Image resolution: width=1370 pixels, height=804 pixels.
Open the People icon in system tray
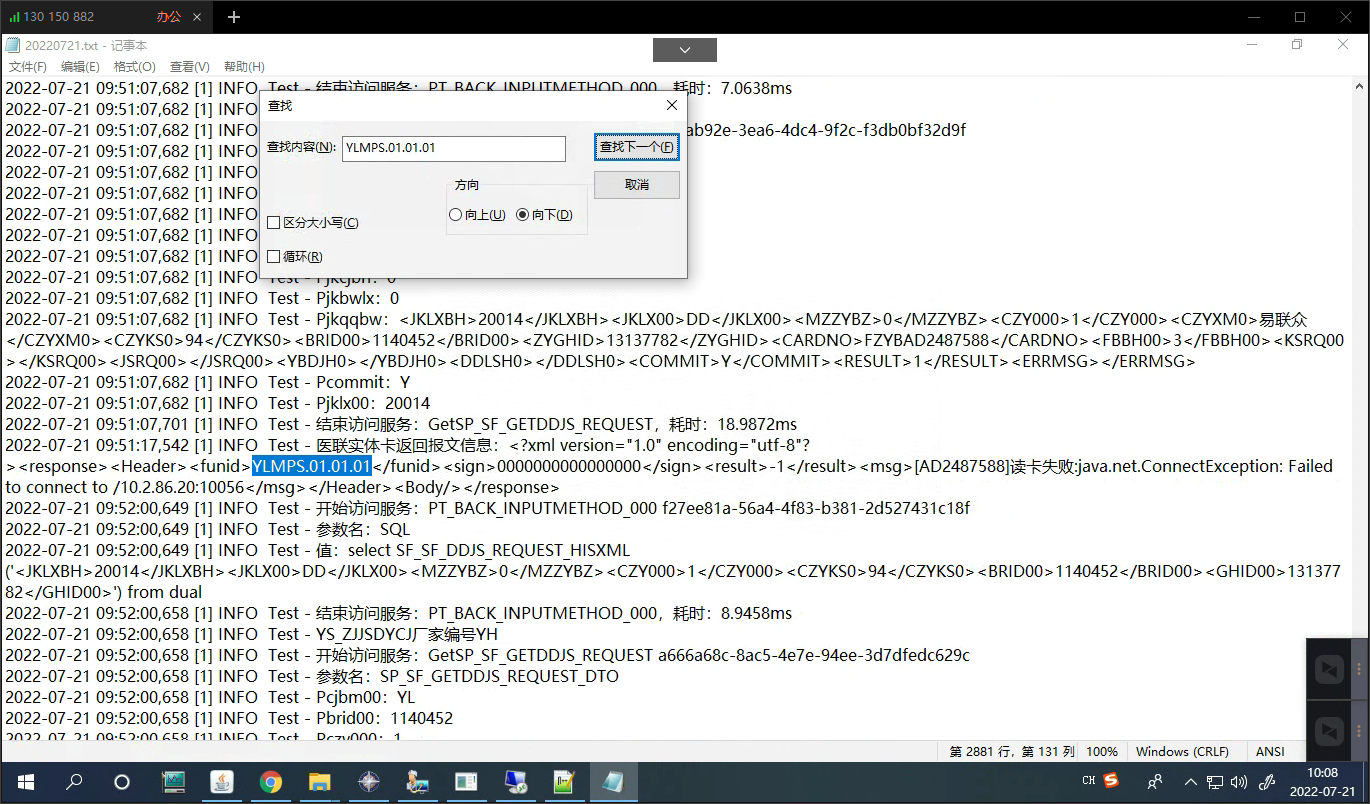[1155, 781]
